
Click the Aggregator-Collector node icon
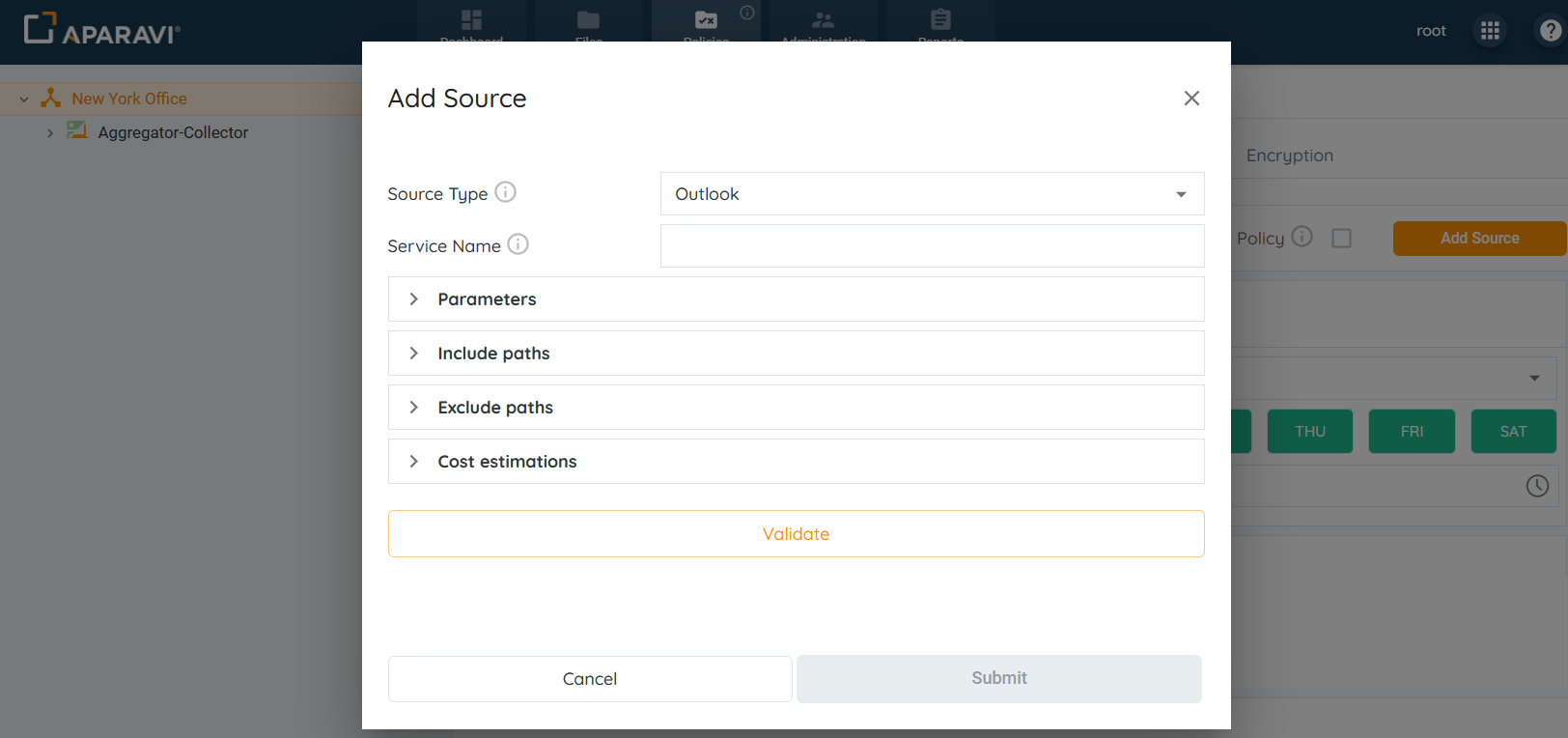[77, 131]
